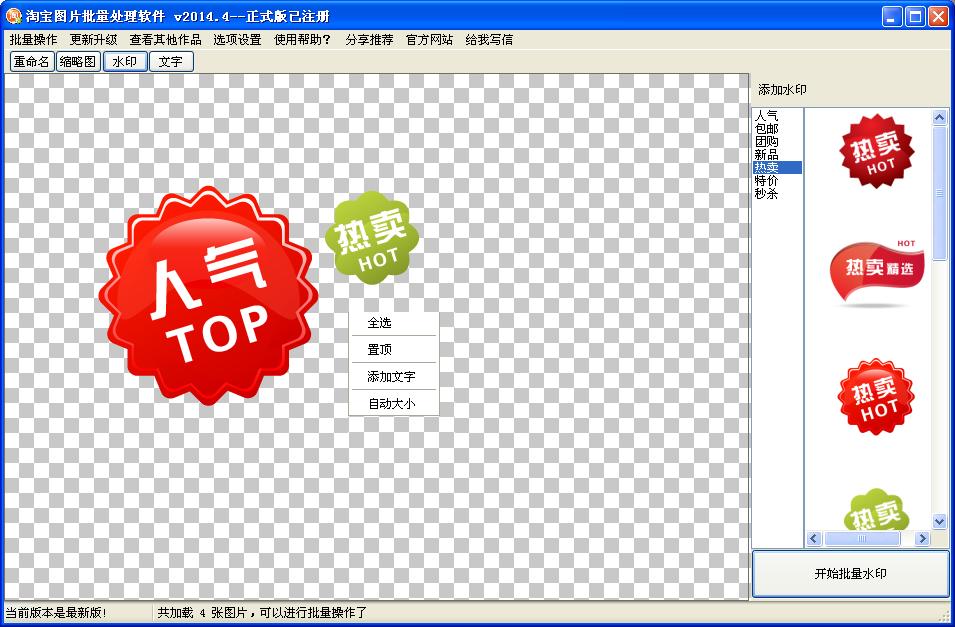
Task: Click the thumbnail list scroll right arrow
Action: (922, 539)
